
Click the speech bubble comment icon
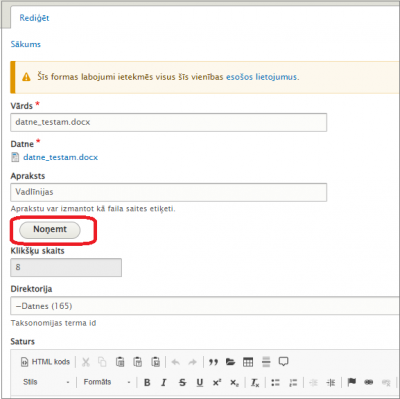click(x=283, y=362)
